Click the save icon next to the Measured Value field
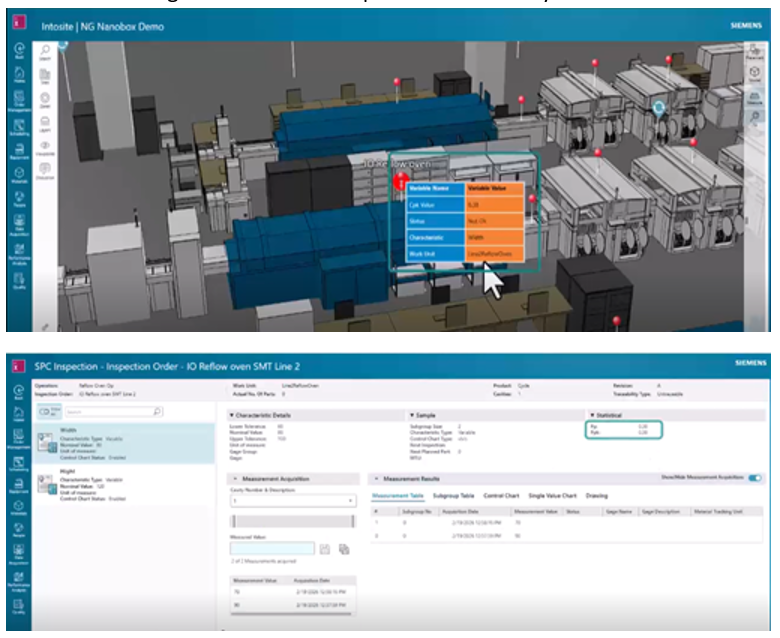 (x=325, y=549)
